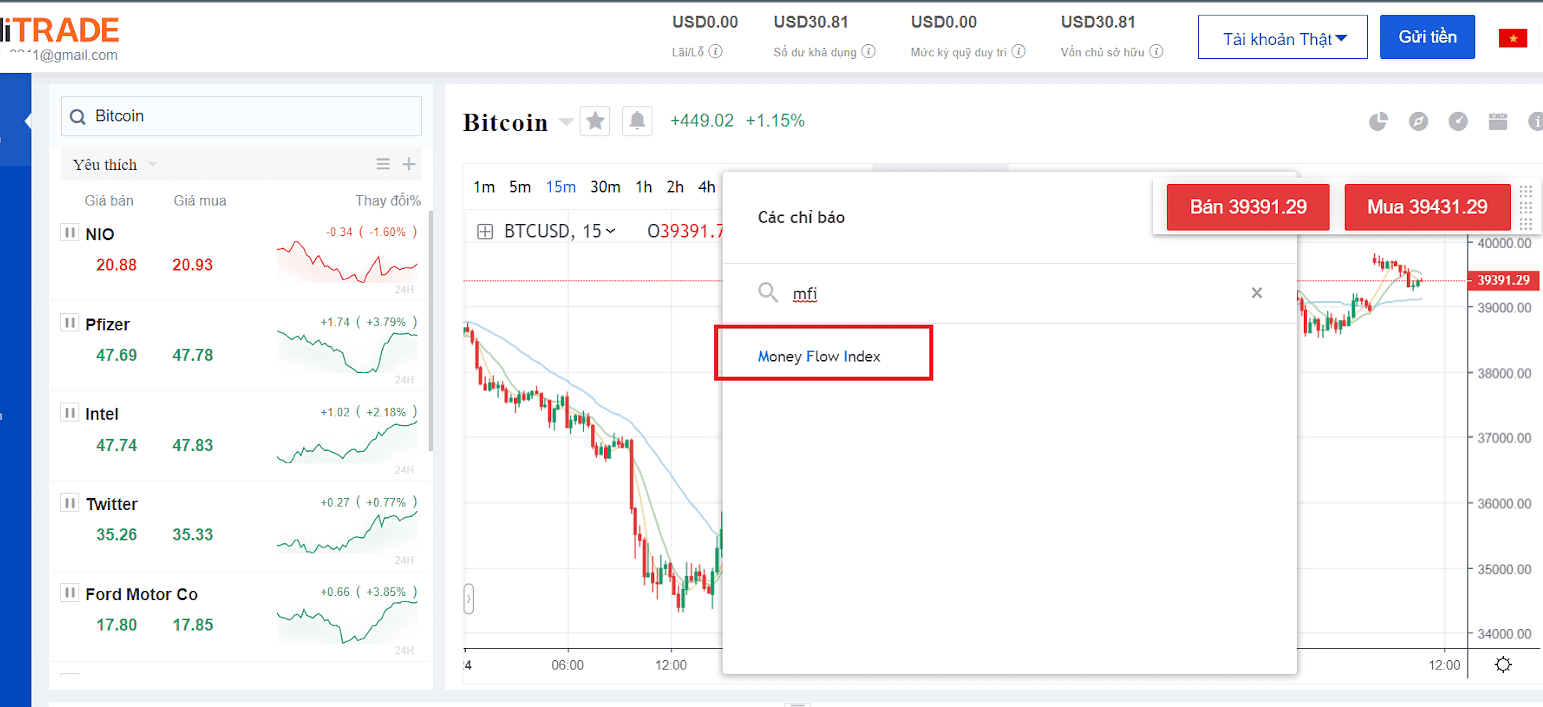Switch to the 30m timeframe
This screenshot has height=707, width=1543.
click(x=605, y=187)
